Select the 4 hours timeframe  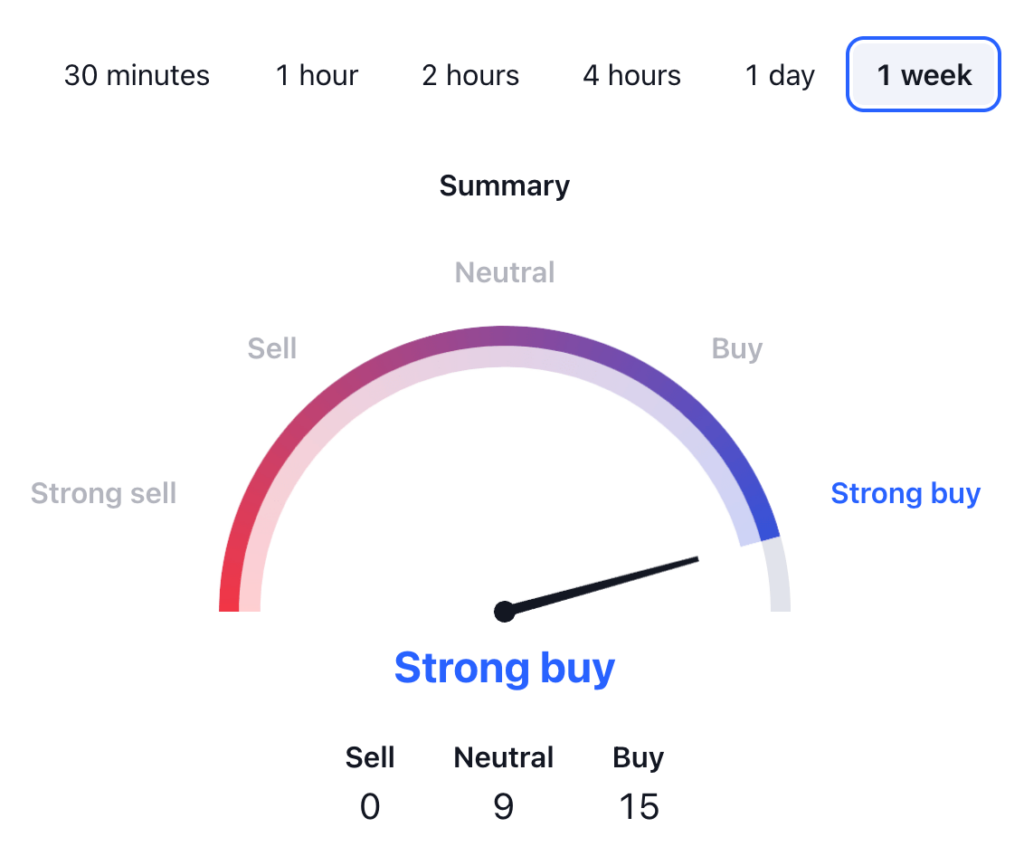pyautogui.click(x=632, y=76)
